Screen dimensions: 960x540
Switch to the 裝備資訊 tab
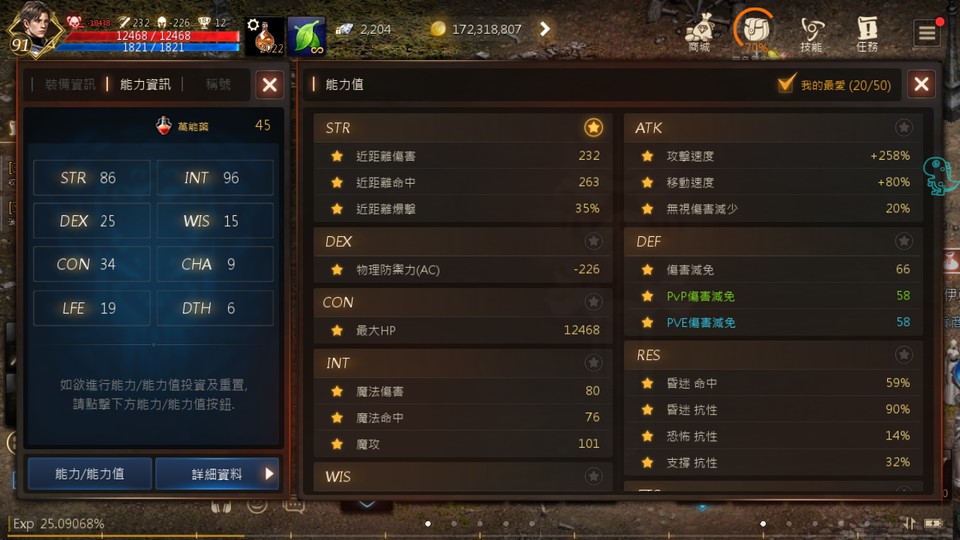[70, 84]
